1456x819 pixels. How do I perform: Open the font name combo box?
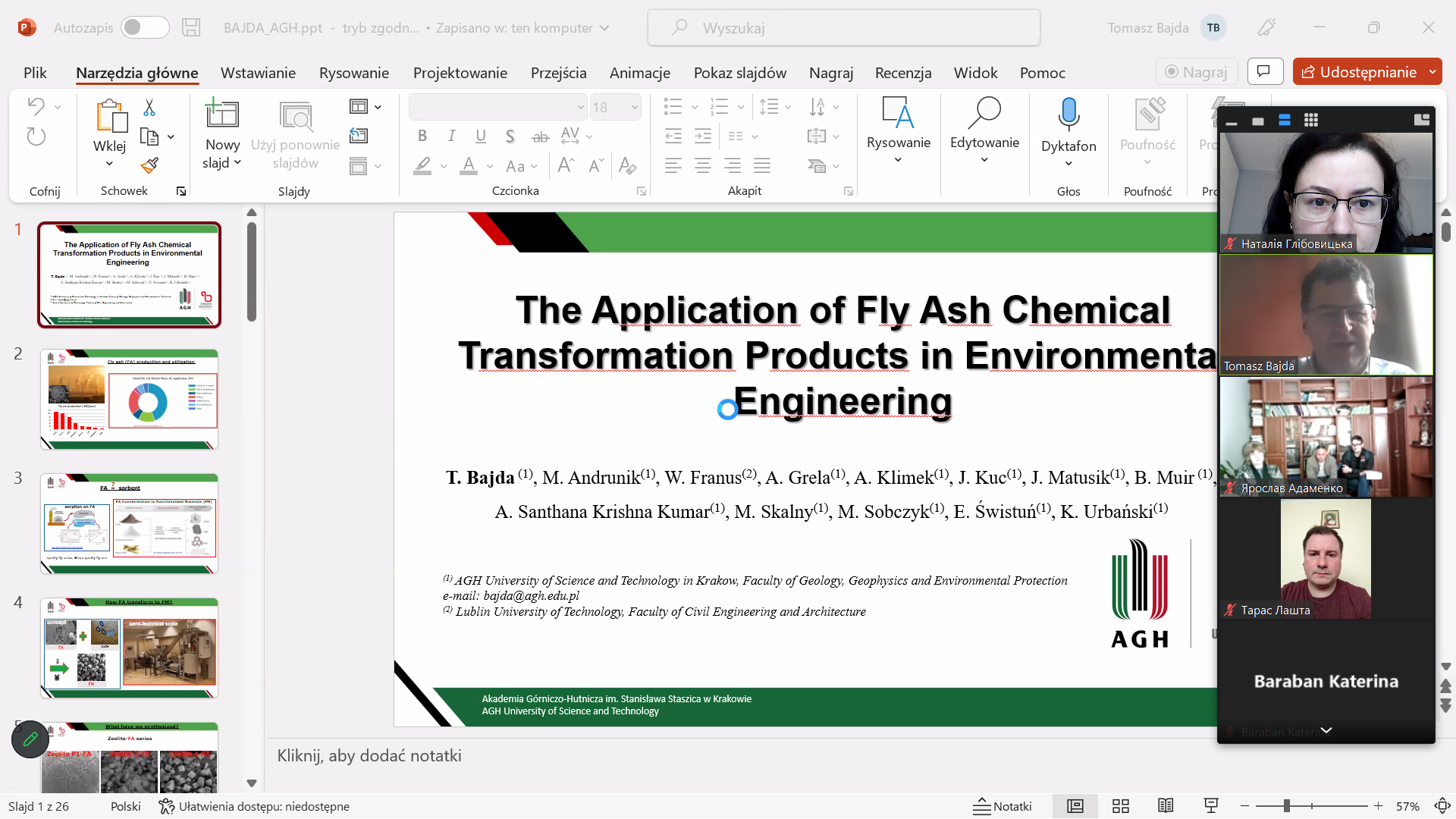click(x=498, y=107)
